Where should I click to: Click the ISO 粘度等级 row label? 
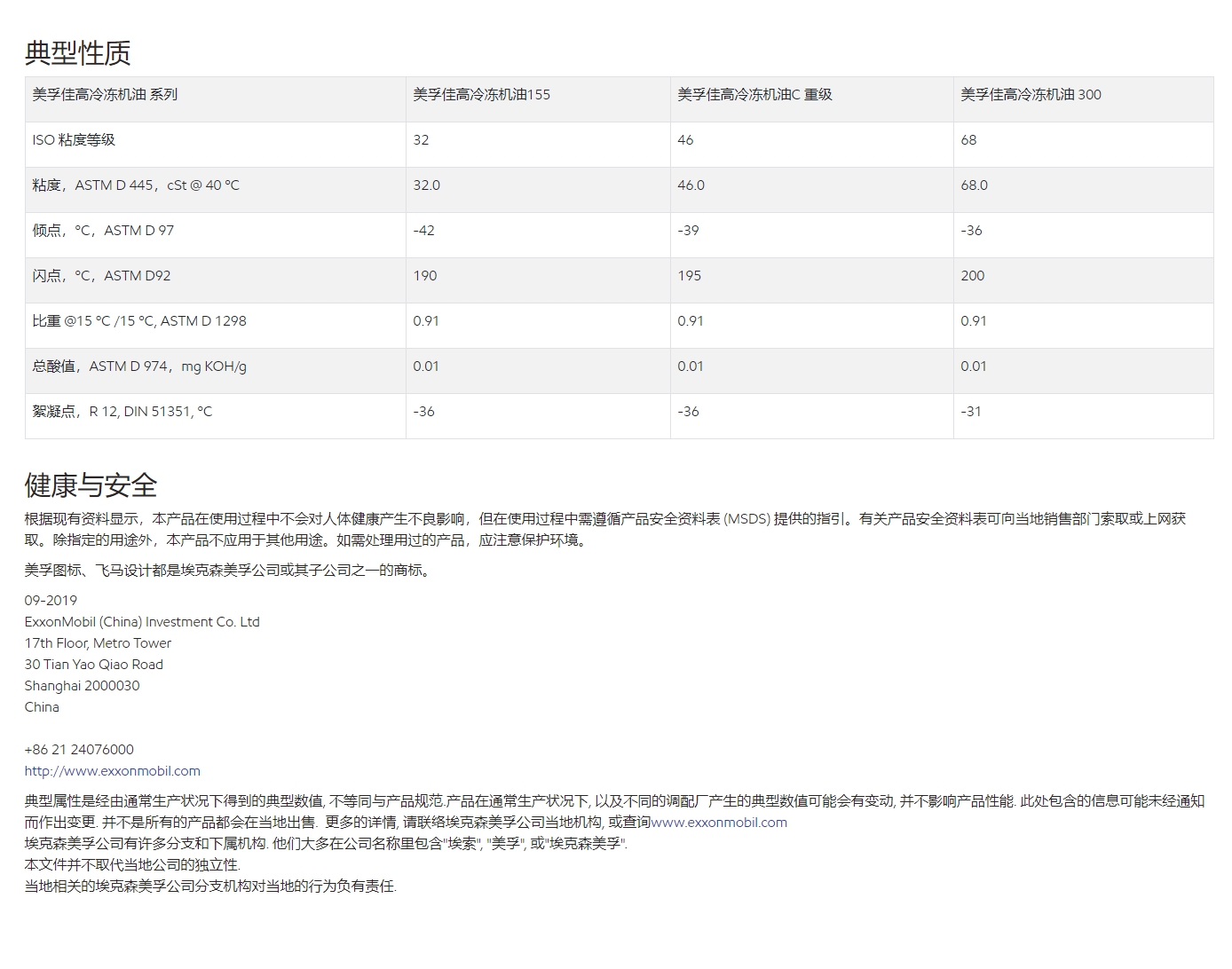pos(74,140)
